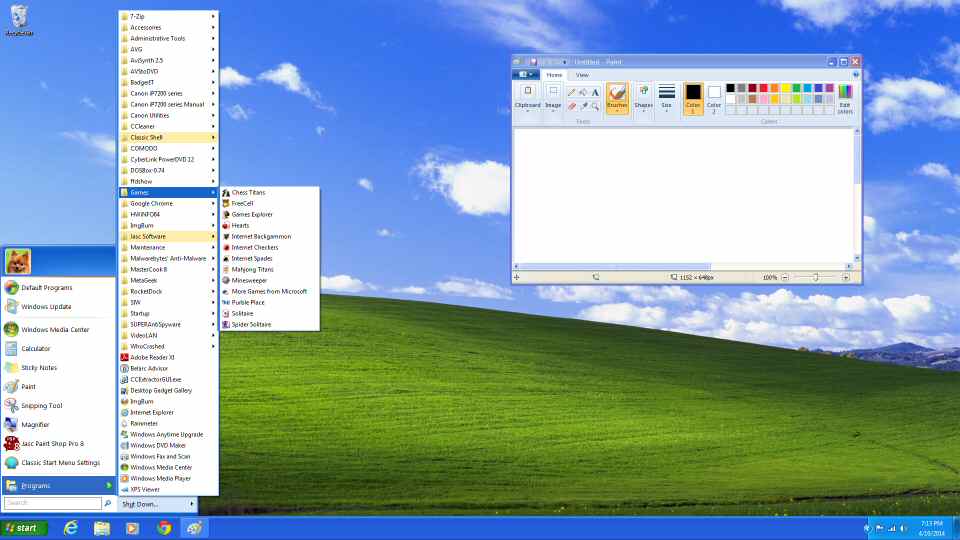The width and height of the screenshot is (960, 540).
Task: Click Internet Explorer icon on taskbar
Action: pyautogui.click(x=71, y=528)
